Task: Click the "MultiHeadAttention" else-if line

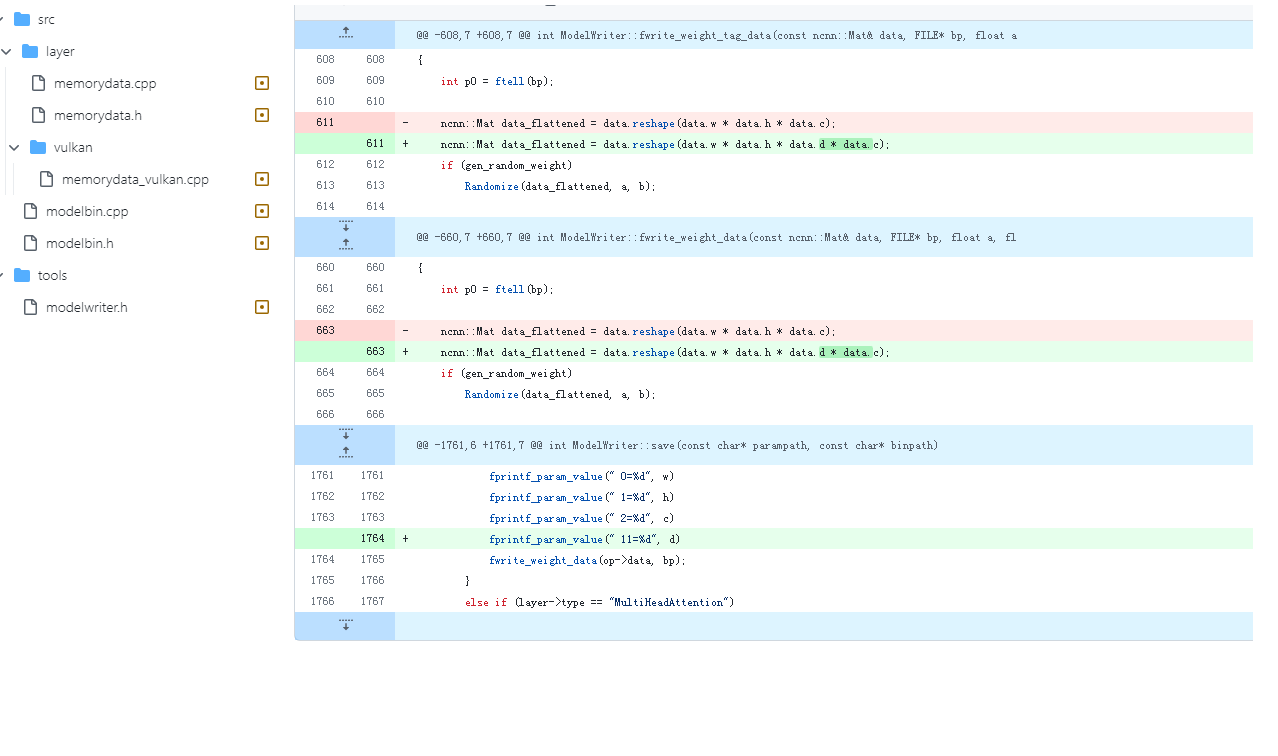Action: 600,602
